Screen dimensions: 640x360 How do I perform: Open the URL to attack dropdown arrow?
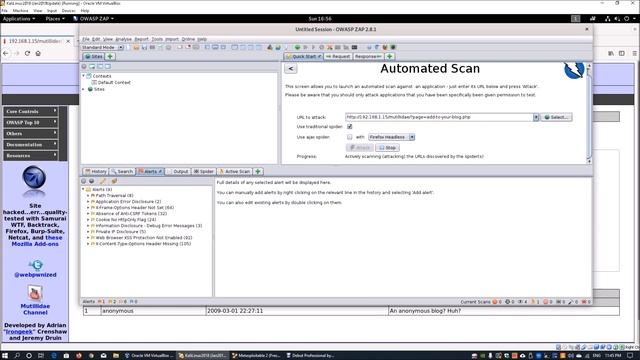(536, 117)
